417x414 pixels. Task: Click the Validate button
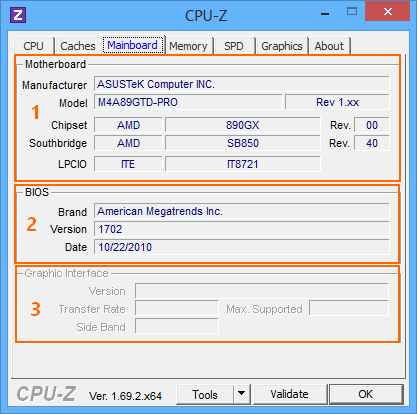[x=290, y=394]
